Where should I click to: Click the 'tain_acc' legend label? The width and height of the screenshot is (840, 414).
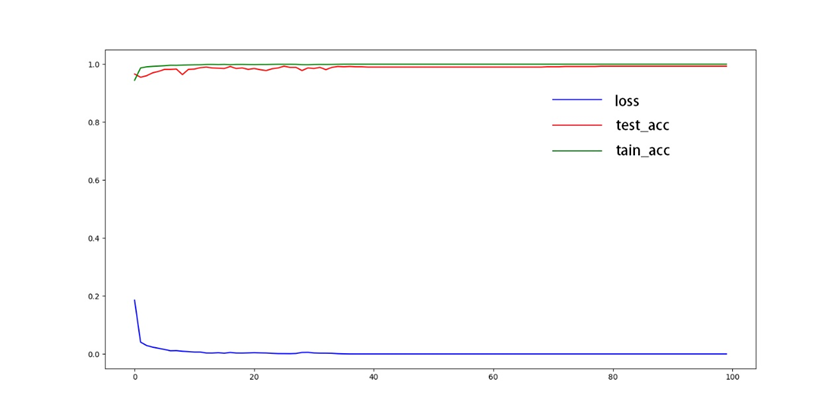643,151
